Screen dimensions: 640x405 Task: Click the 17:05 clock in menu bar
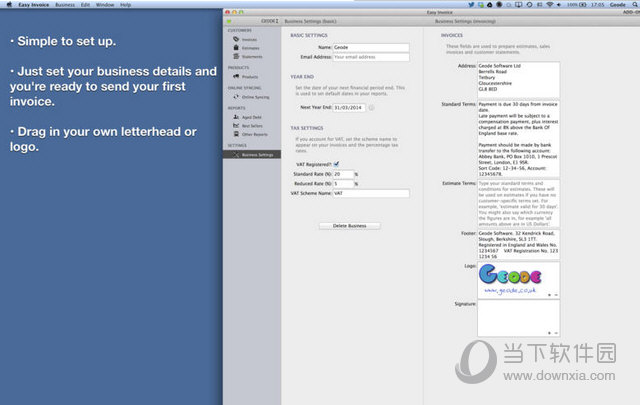coord(598,5)
